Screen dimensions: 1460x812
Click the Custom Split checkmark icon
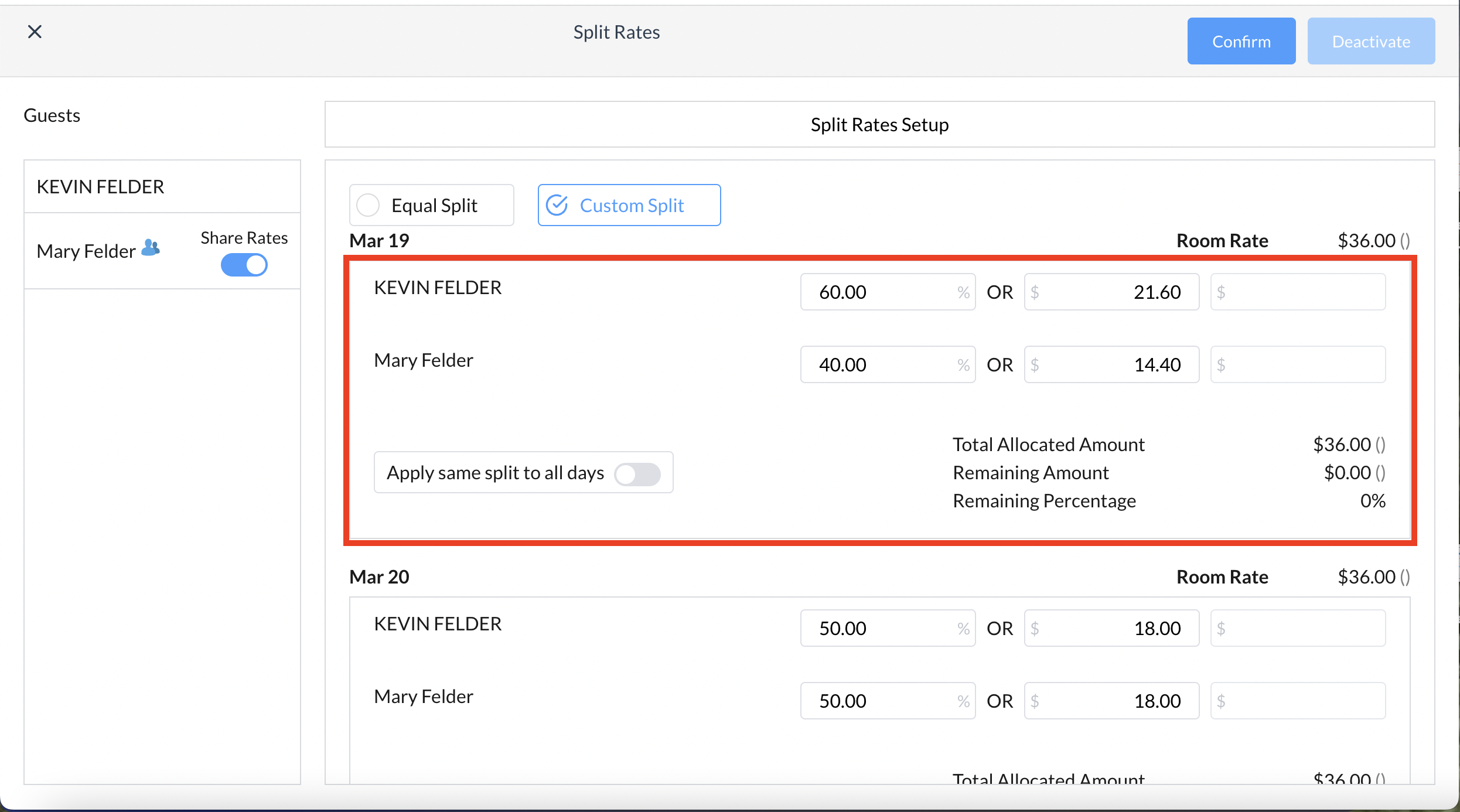pos(557,205)
